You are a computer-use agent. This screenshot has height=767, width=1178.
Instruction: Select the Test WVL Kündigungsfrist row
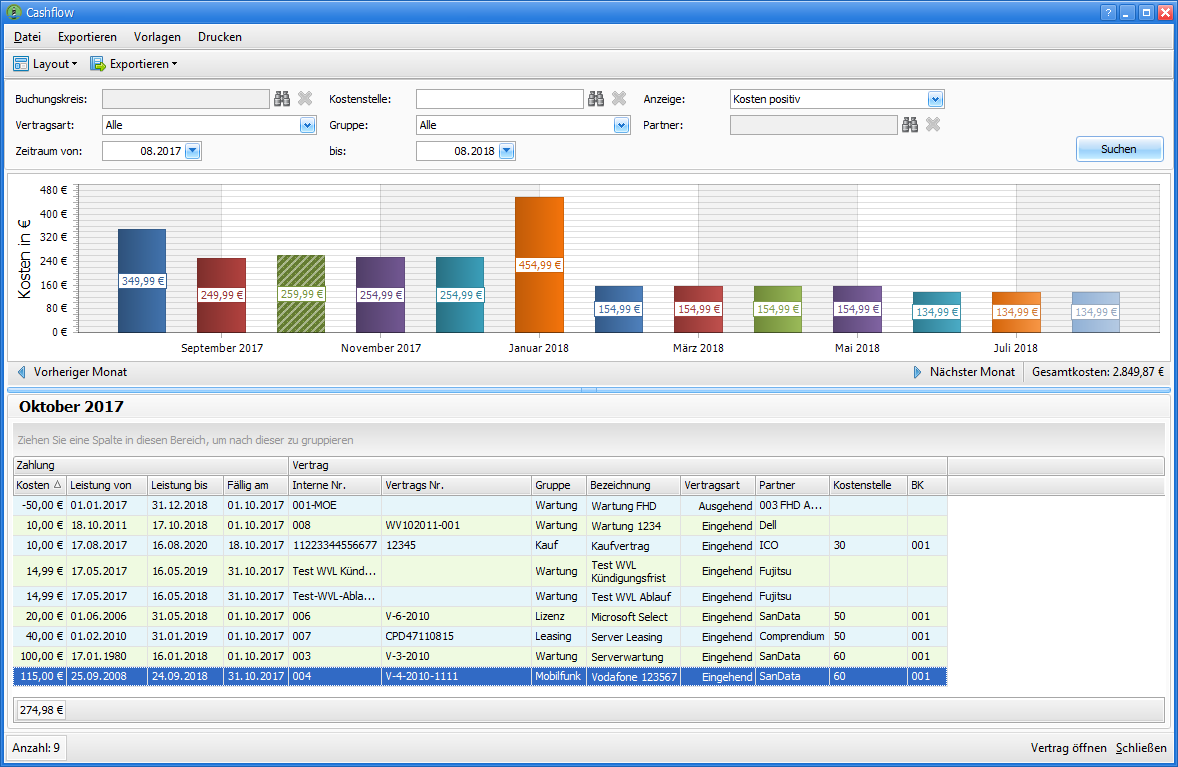[x=480, y=571]
